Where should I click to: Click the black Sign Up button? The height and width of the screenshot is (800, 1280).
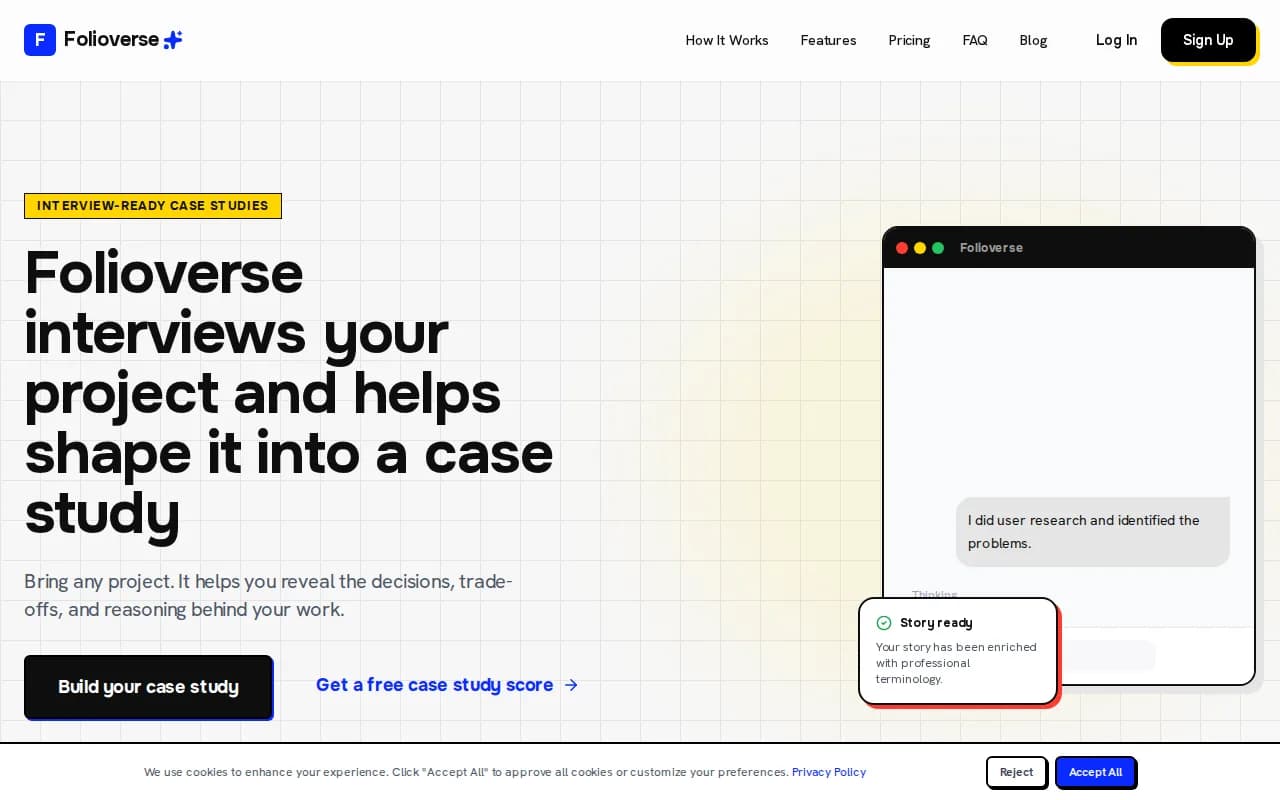[1208, 40]
